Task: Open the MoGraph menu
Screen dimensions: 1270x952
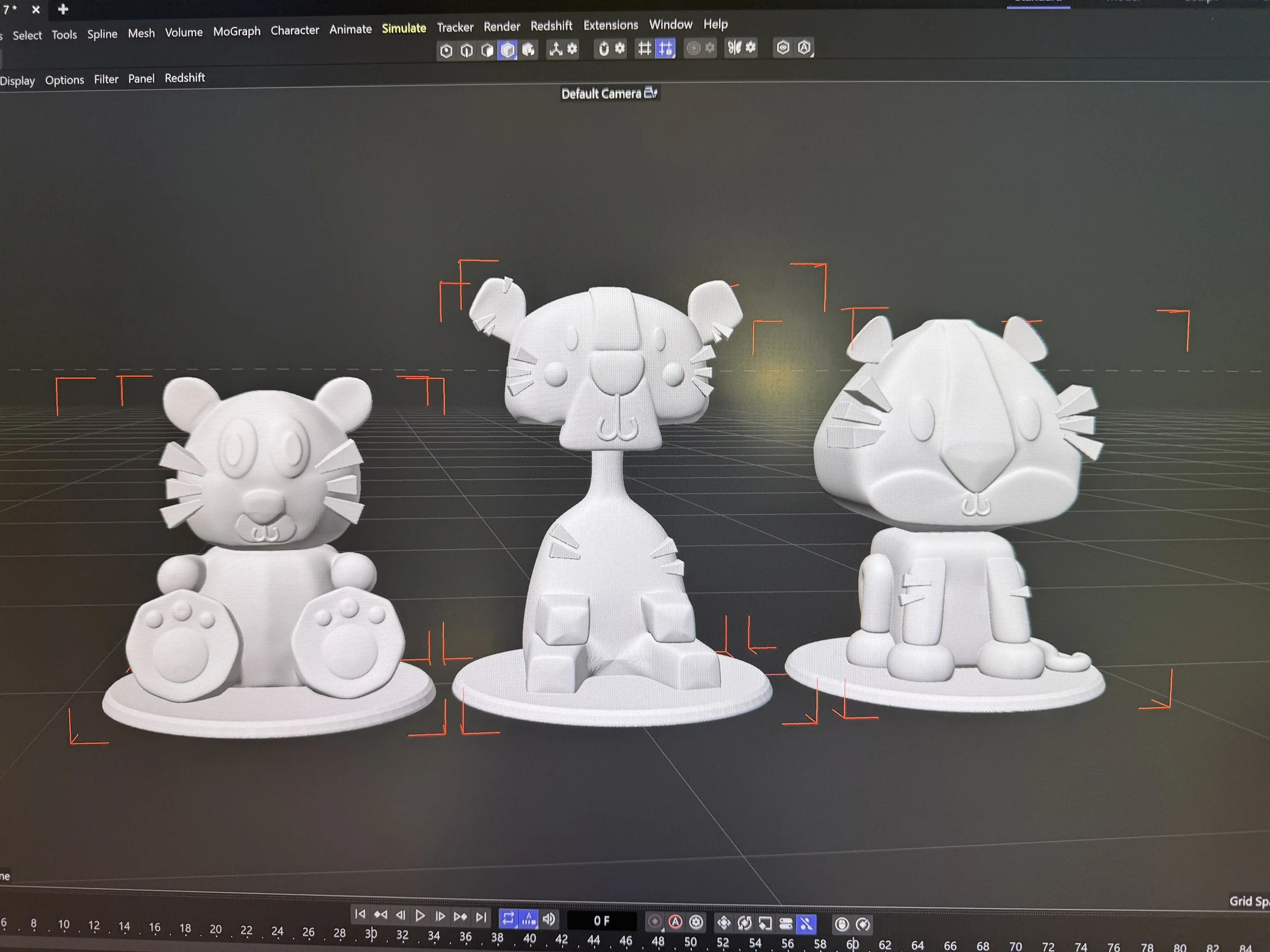Action: pyautogui.click(x=237, y=31)
